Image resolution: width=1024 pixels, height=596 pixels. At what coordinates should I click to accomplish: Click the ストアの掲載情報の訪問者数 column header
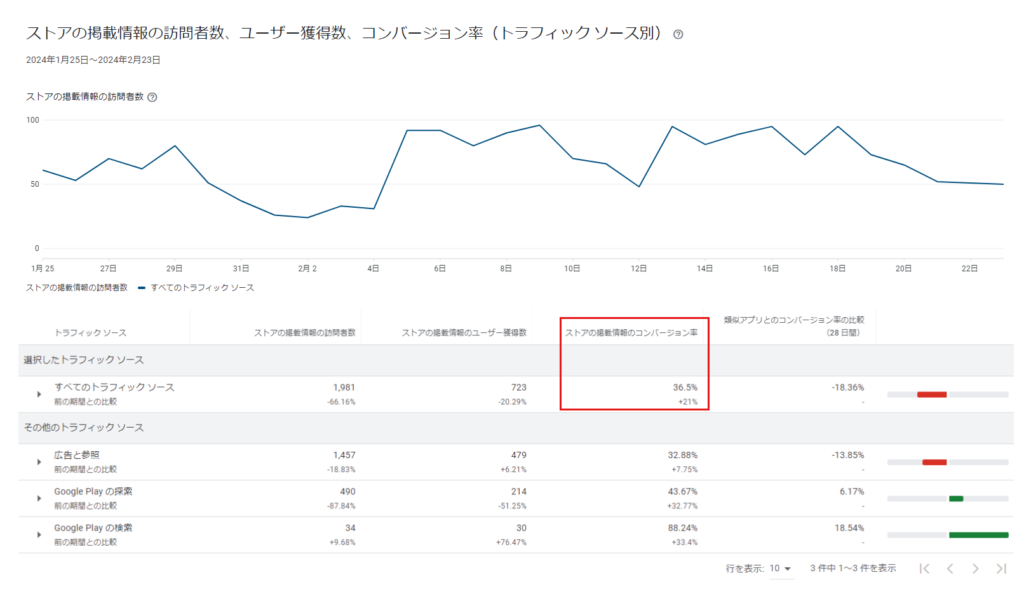pyautogui.click(x=305, y=333)
